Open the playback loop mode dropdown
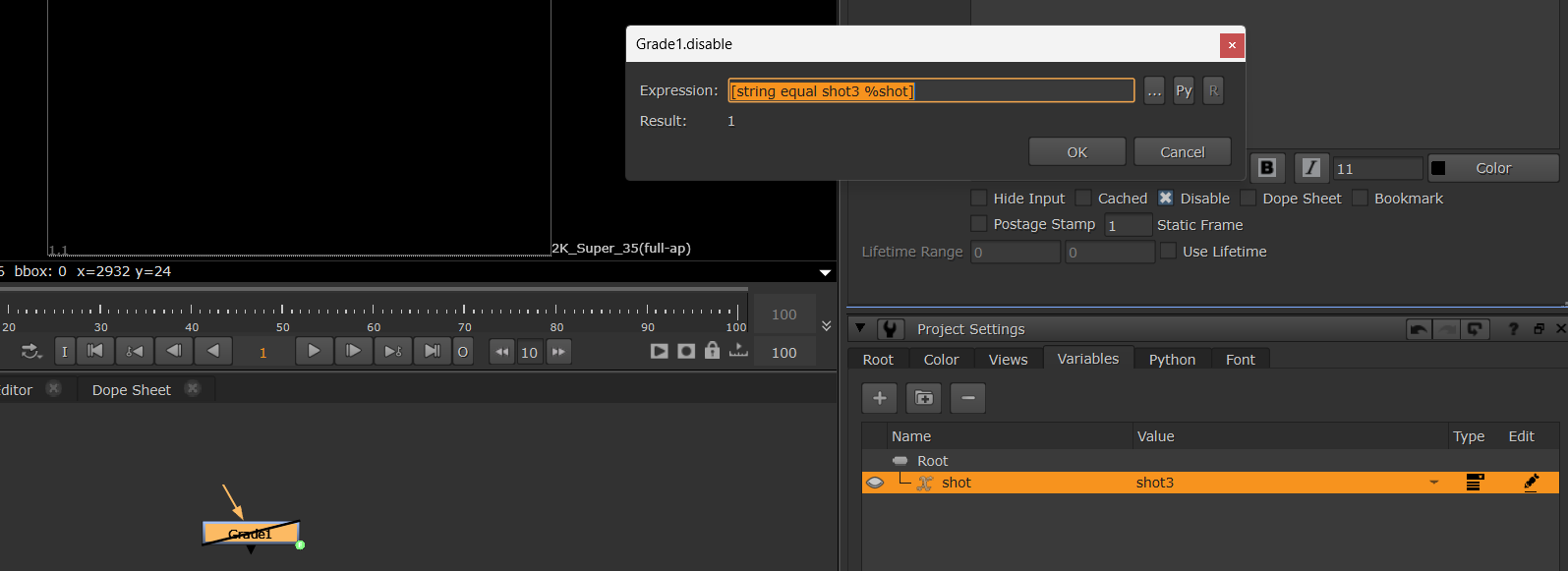The width and height of the screenshot is (1568, 571). (x=31, y=351)
